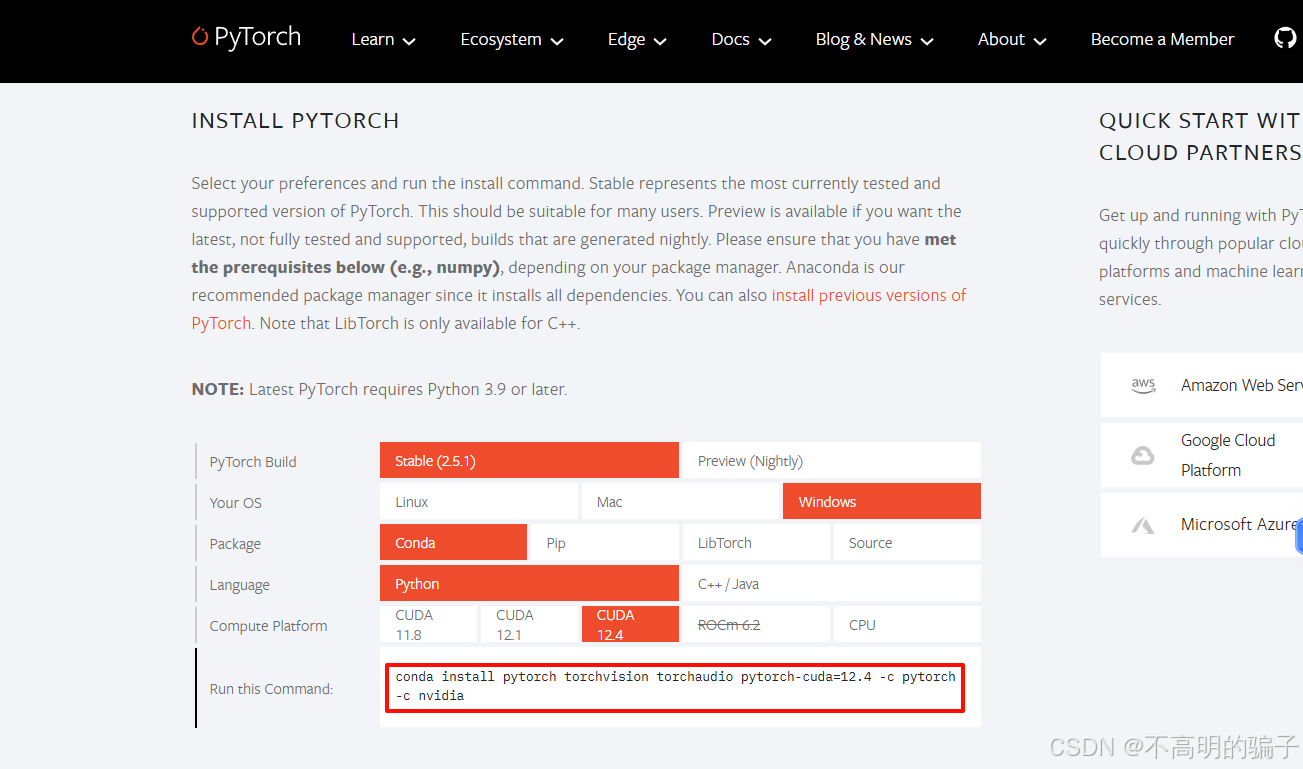Click the Google Cloud Platform cloud icon
The height and width of the screenshot is (769, 1303).
point(1143,456)
